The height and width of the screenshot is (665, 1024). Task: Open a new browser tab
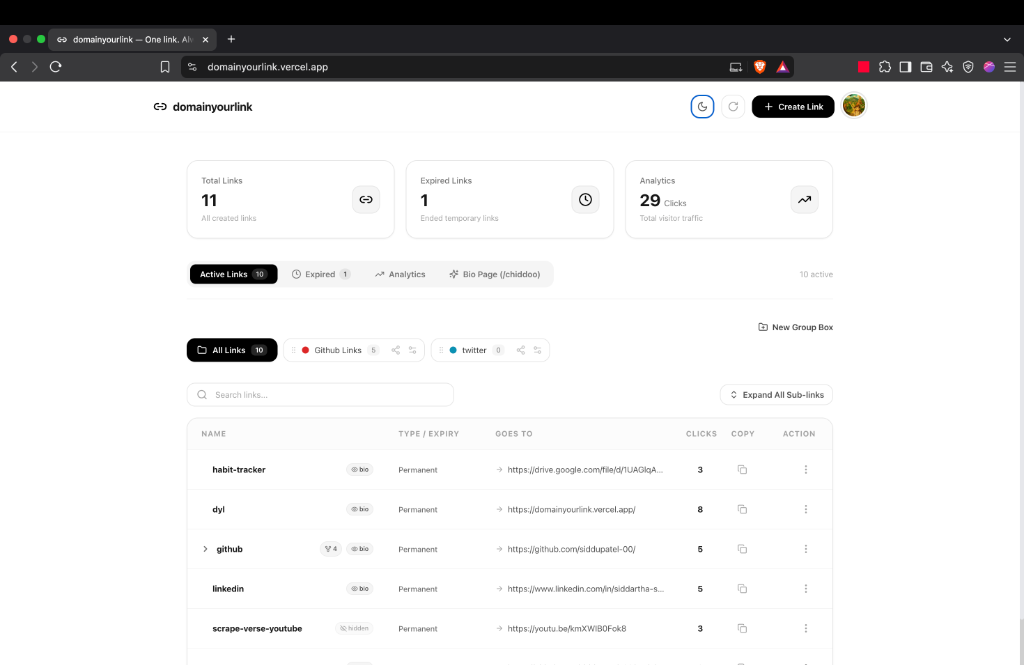tap(231, 39)
